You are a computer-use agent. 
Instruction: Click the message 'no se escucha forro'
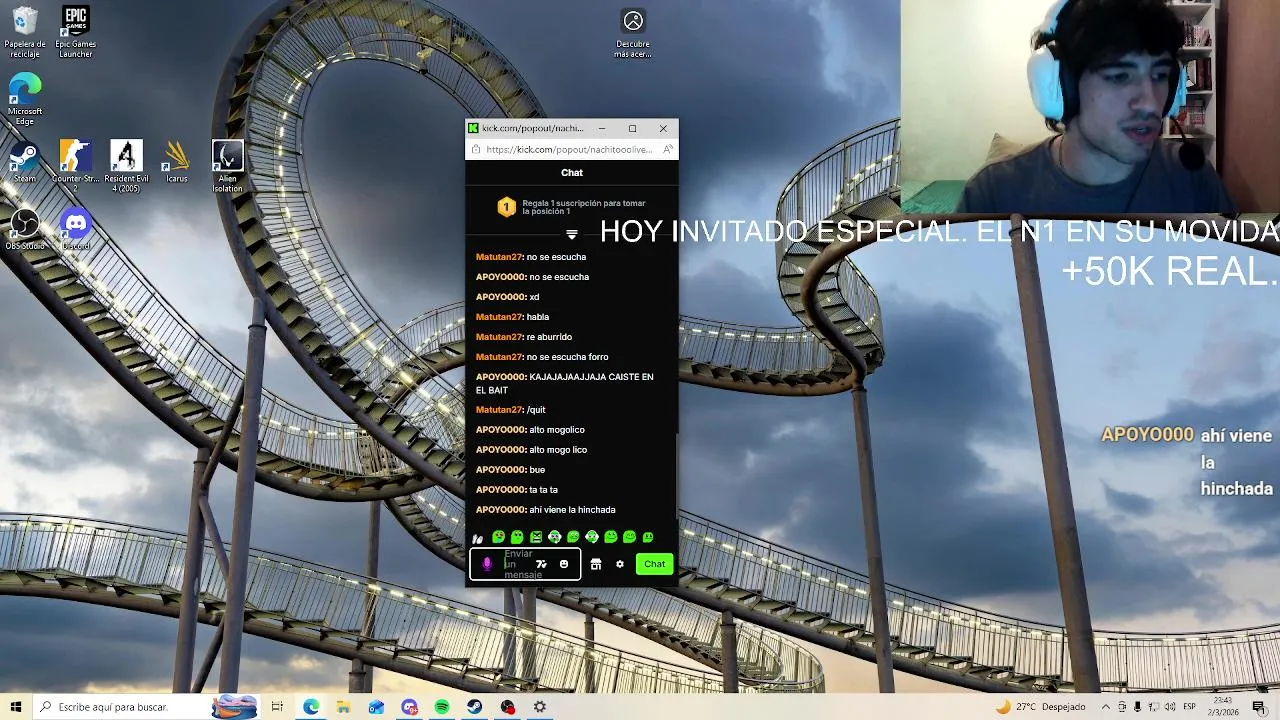[567, 357]
